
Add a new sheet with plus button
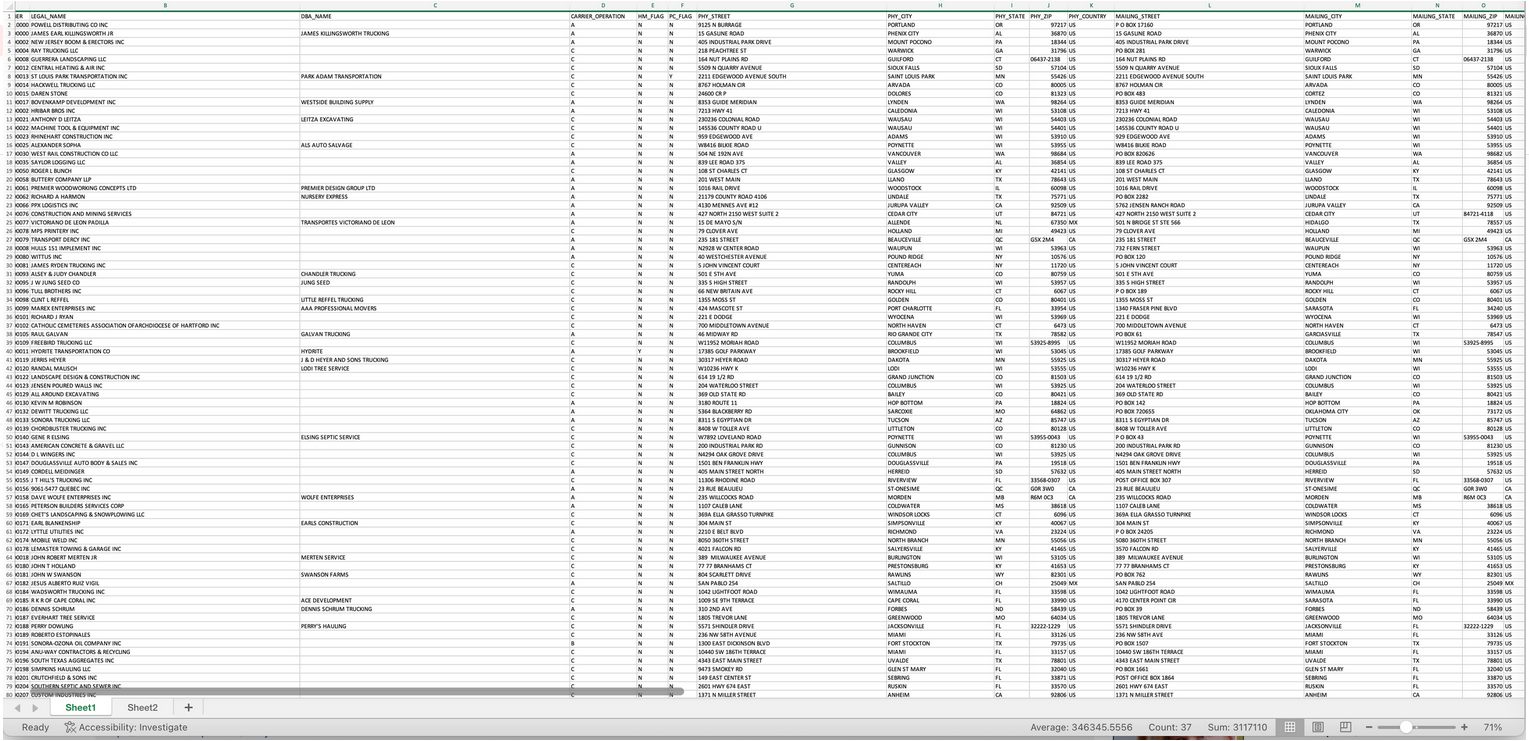coord(187,708)
